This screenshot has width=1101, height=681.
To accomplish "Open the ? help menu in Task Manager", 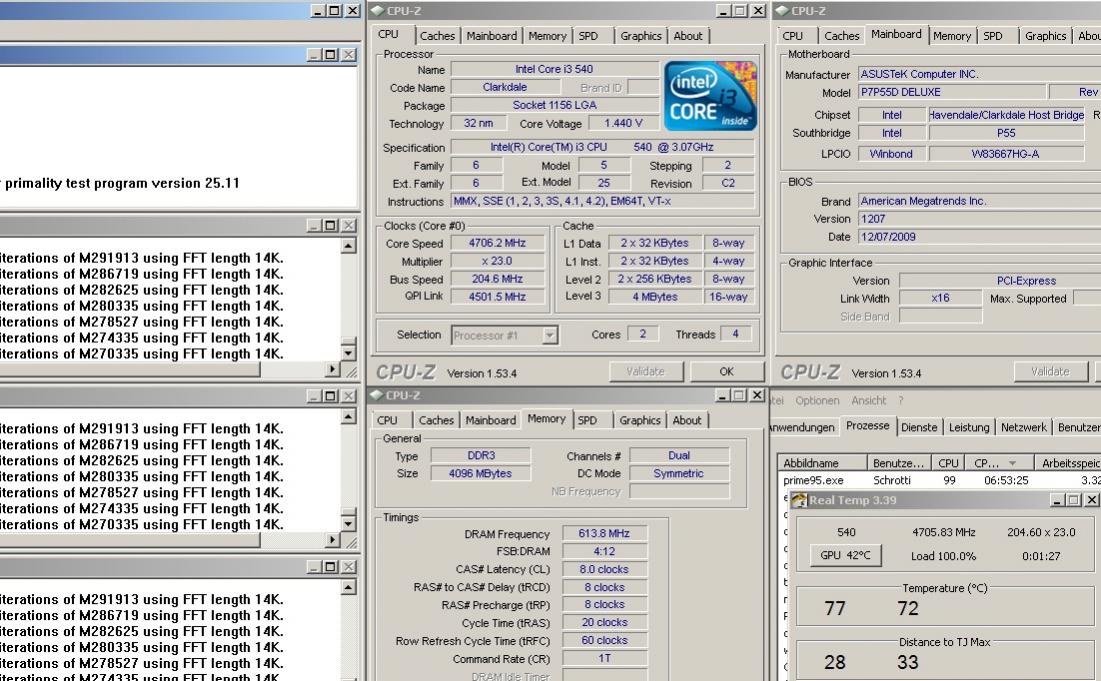I will pos(900,400).
